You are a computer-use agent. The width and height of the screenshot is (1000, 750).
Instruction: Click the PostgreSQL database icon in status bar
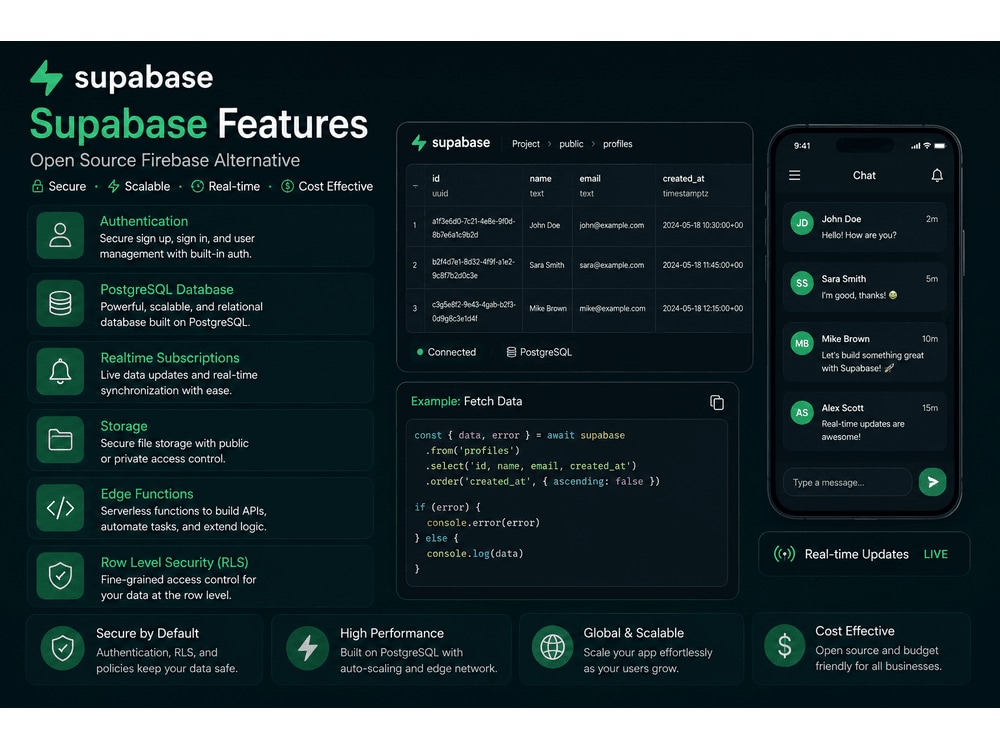[511, 352]
